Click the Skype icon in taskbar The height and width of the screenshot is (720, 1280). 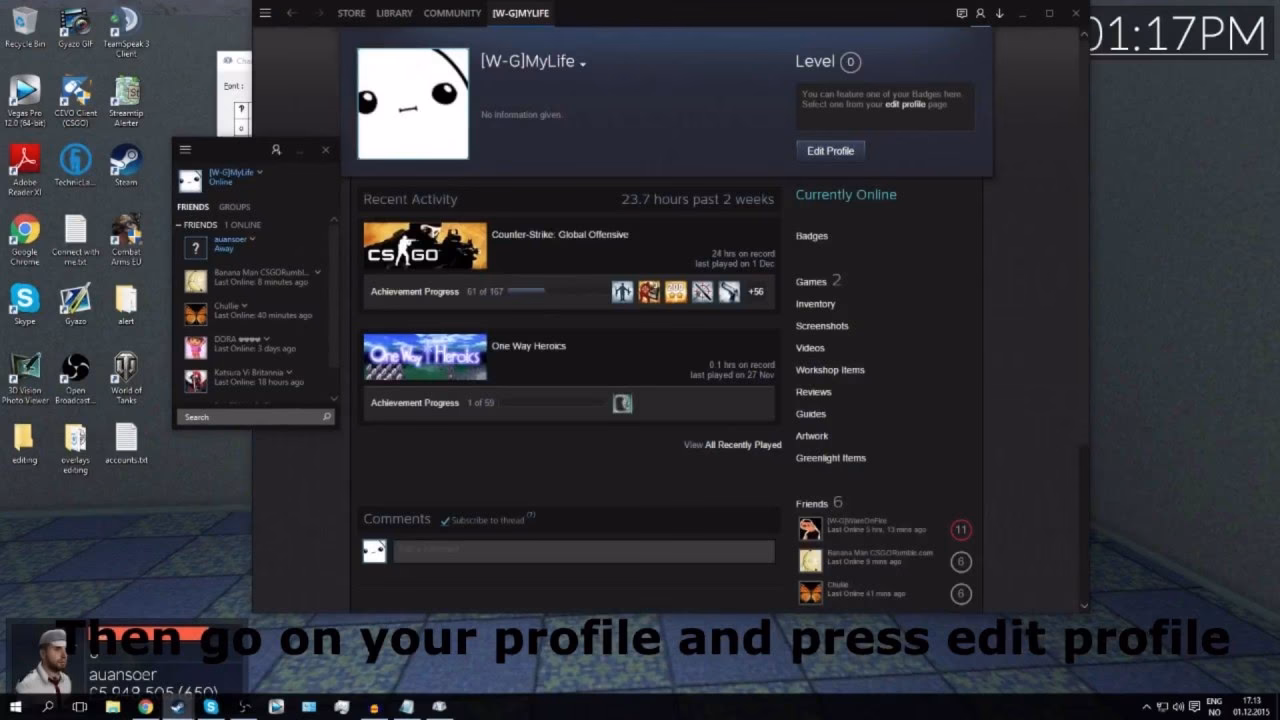pos(210,707)
